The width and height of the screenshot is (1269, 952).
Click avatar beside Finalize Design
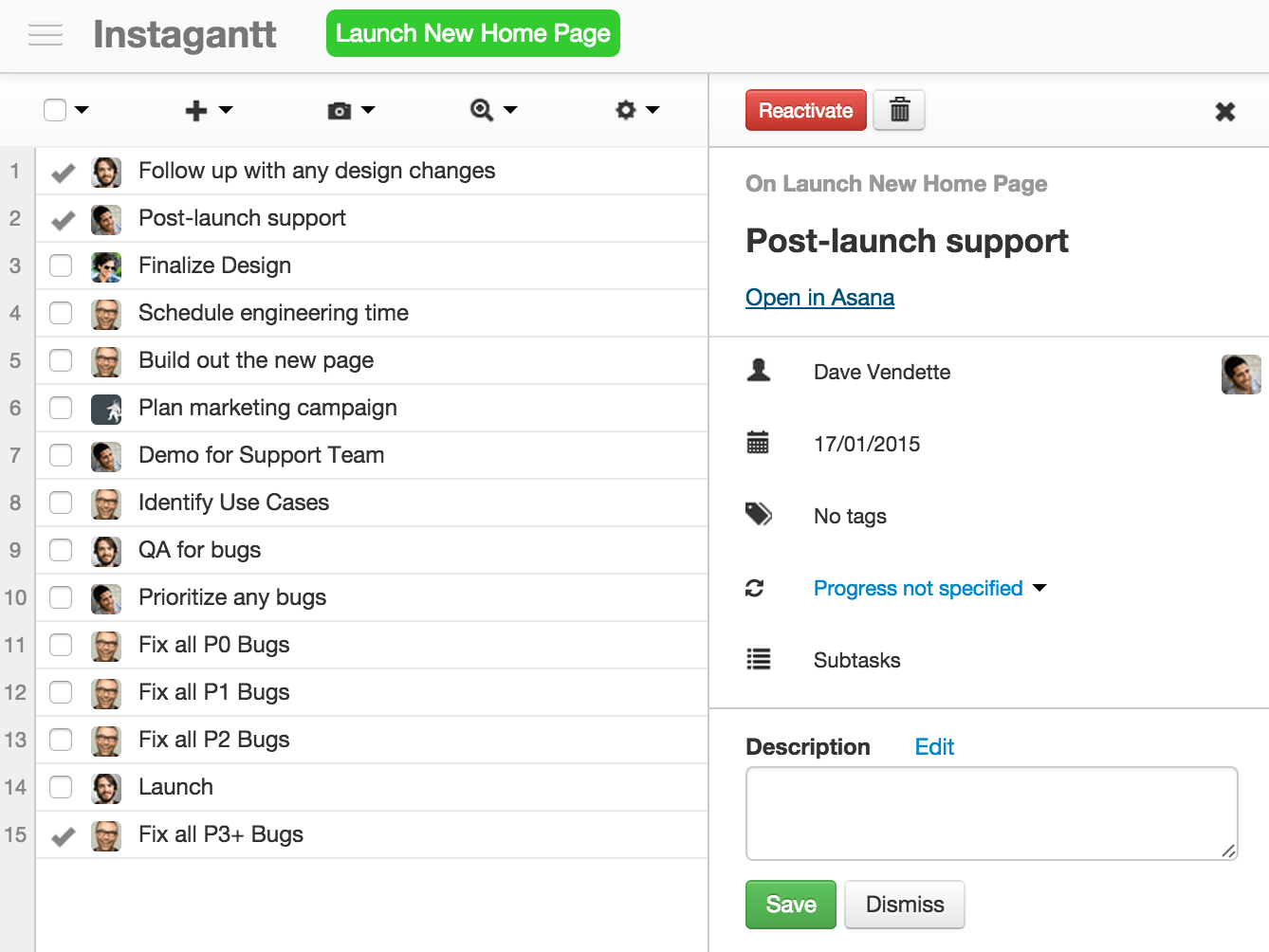106,266
